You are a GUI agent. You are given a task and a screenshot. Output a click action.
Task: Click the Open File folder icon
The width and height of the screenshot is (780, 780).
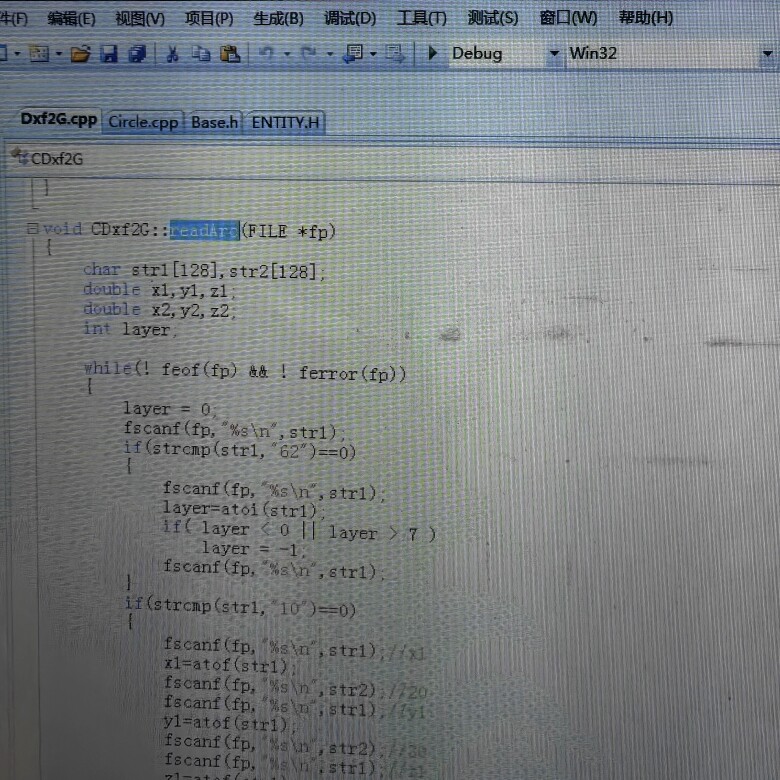80,53
